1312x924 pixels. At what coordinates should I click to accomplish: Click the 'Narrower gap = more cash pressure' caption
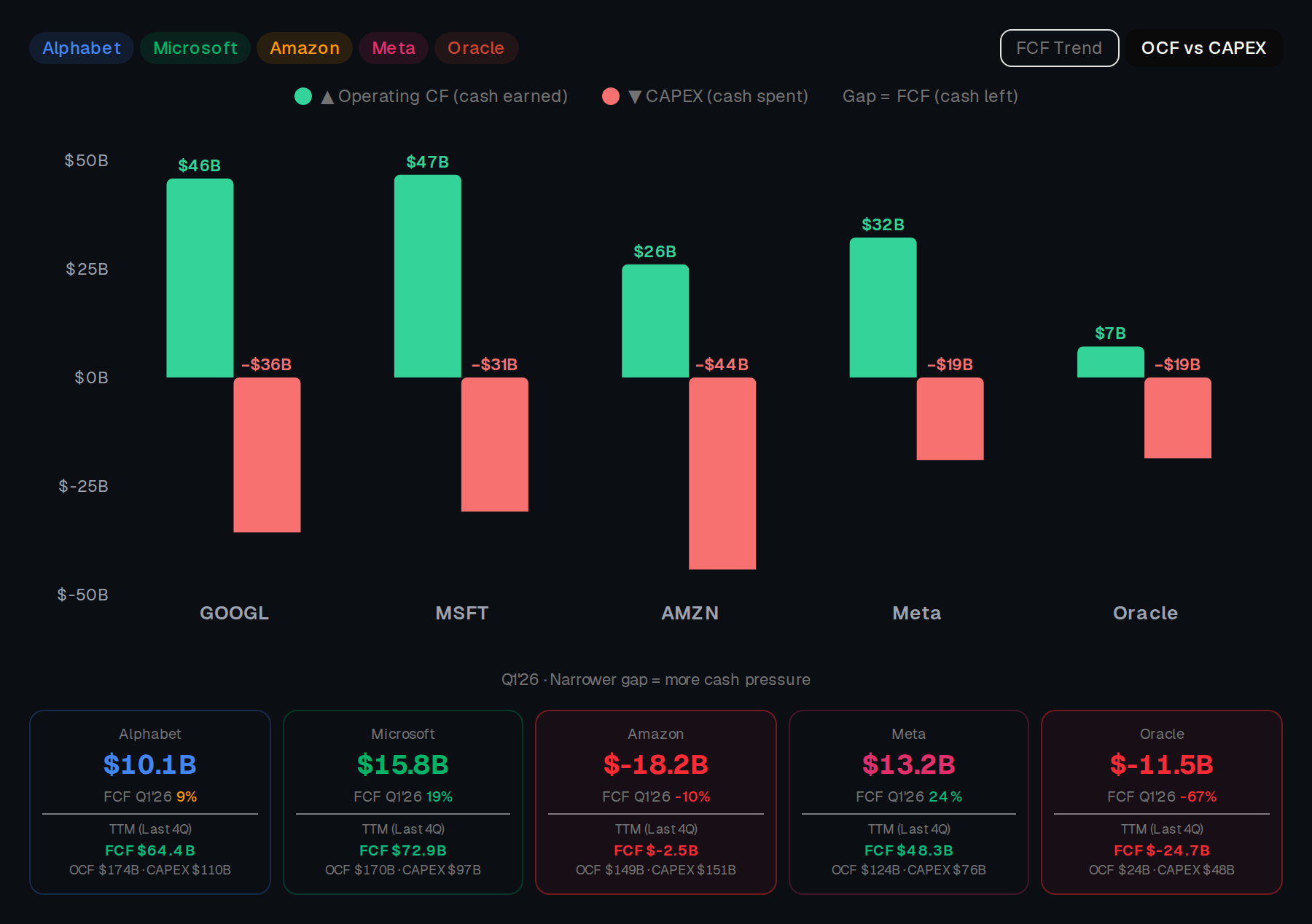(x=680, y=680)
